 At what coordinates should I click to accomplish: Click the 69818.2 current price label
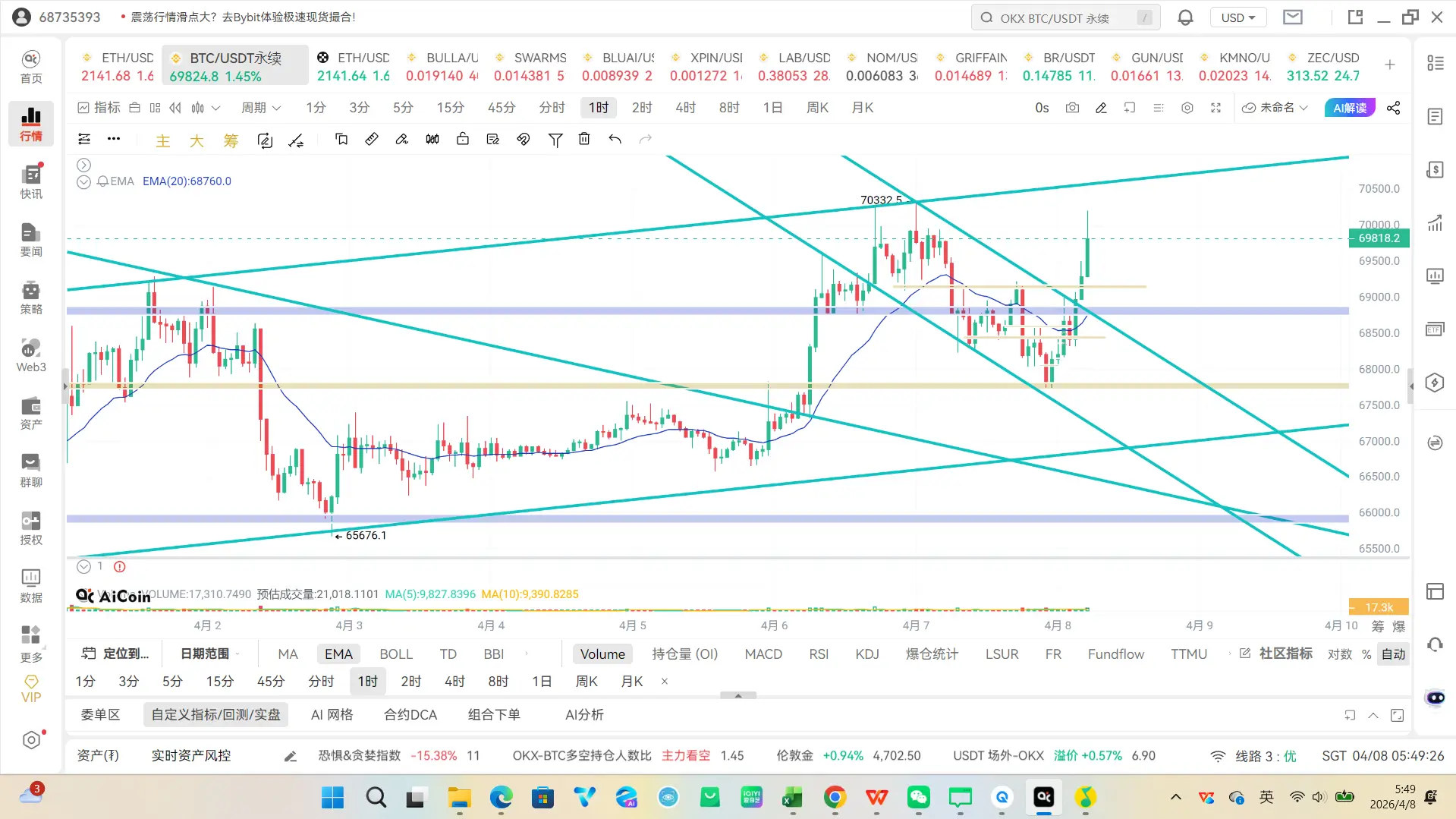coord(1379,238)
